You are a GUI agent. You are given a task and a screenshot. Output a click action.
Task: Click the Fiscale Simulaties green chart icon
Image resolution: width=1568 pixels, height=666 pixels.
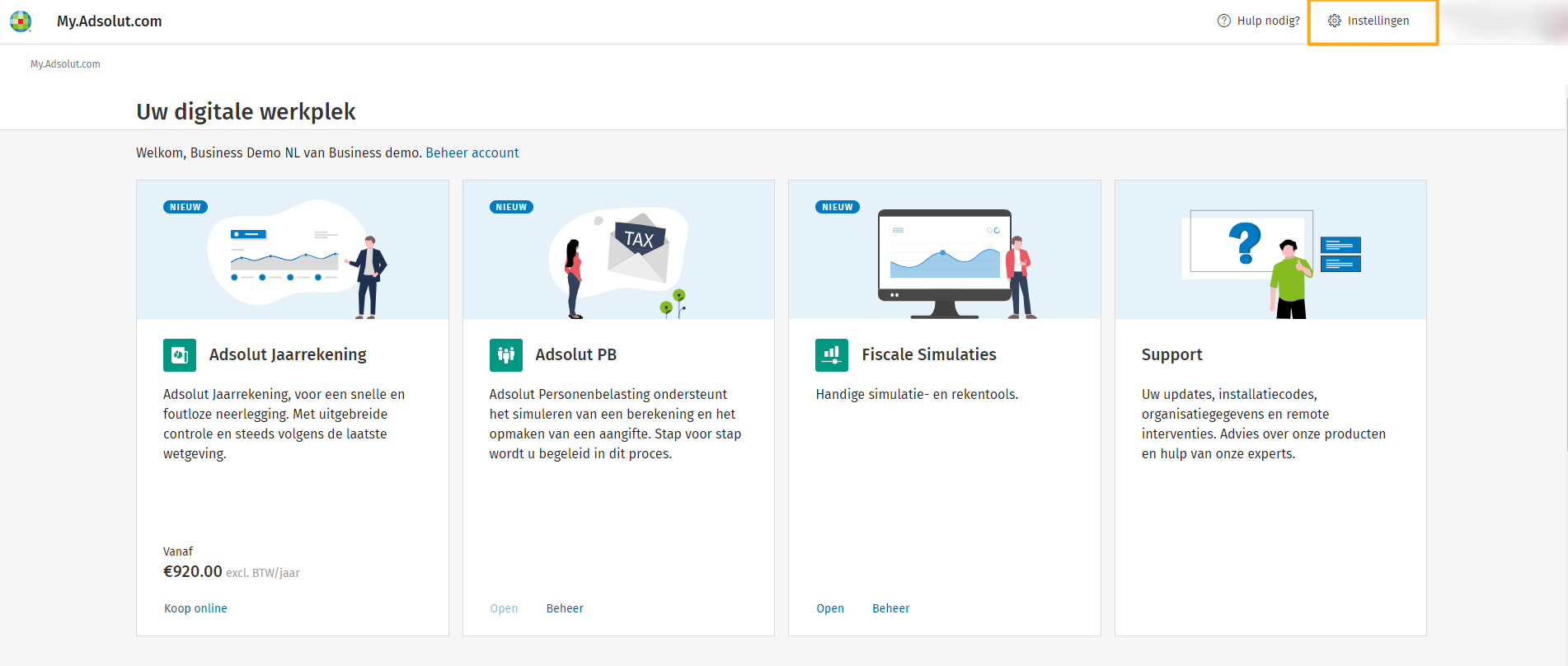832,355
